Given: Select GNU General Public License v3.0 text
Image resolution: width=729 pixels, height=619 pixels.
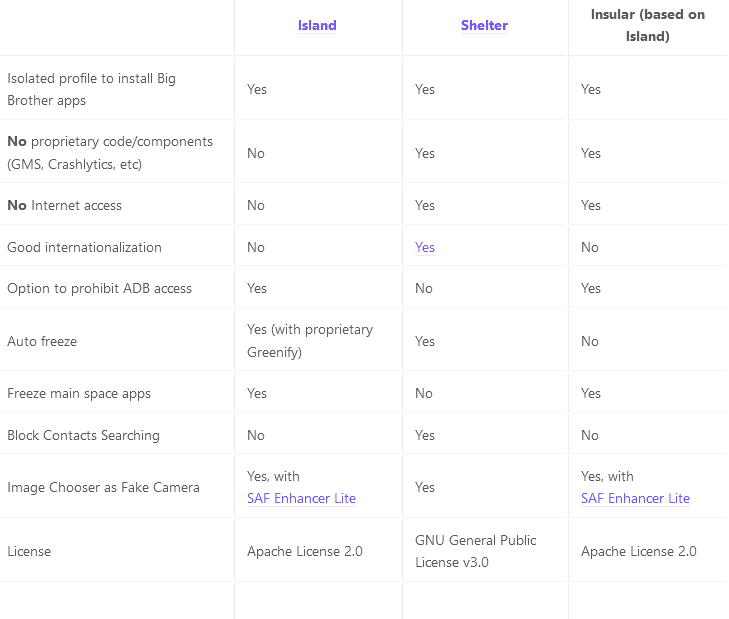Looking at the screenshot, I should coord(476,551).
